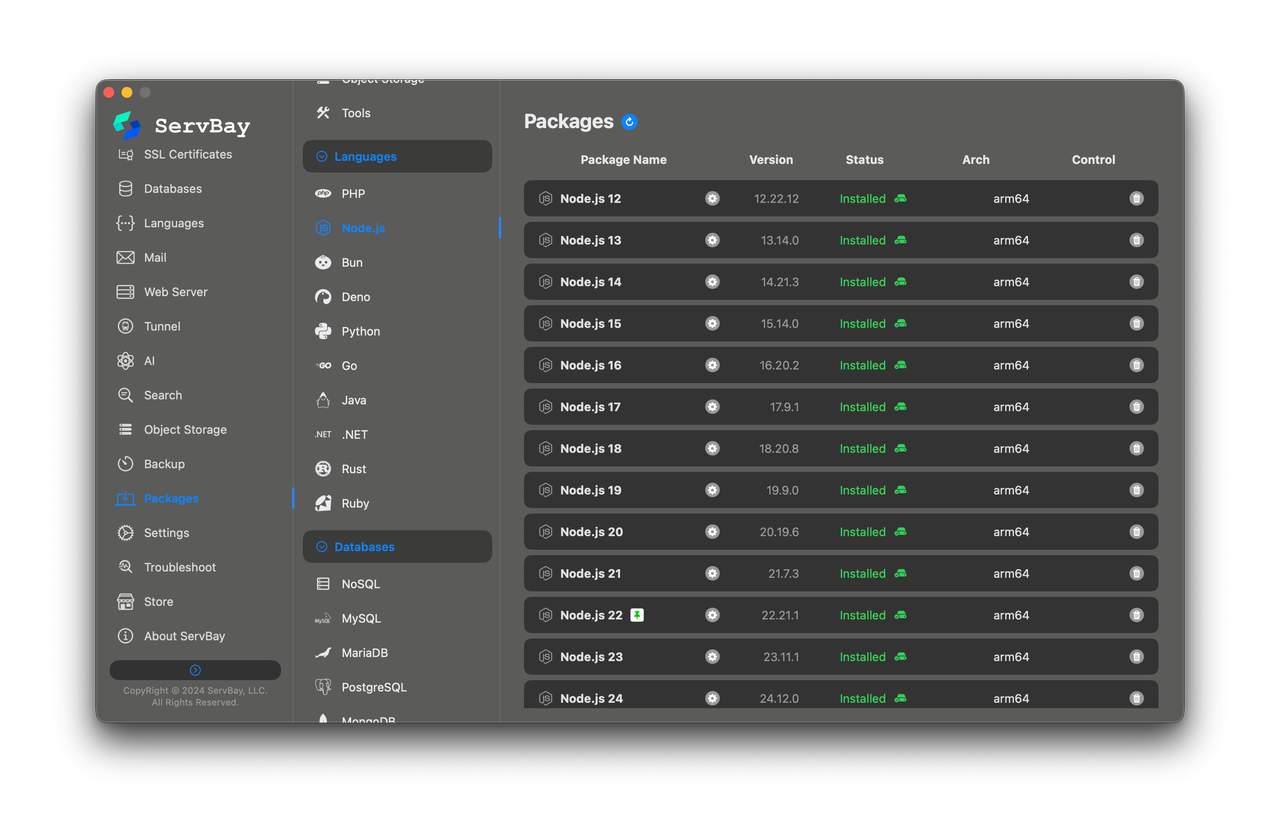Click the Version column header
Screen dimensions: 1280x835
tap(771, 160)
